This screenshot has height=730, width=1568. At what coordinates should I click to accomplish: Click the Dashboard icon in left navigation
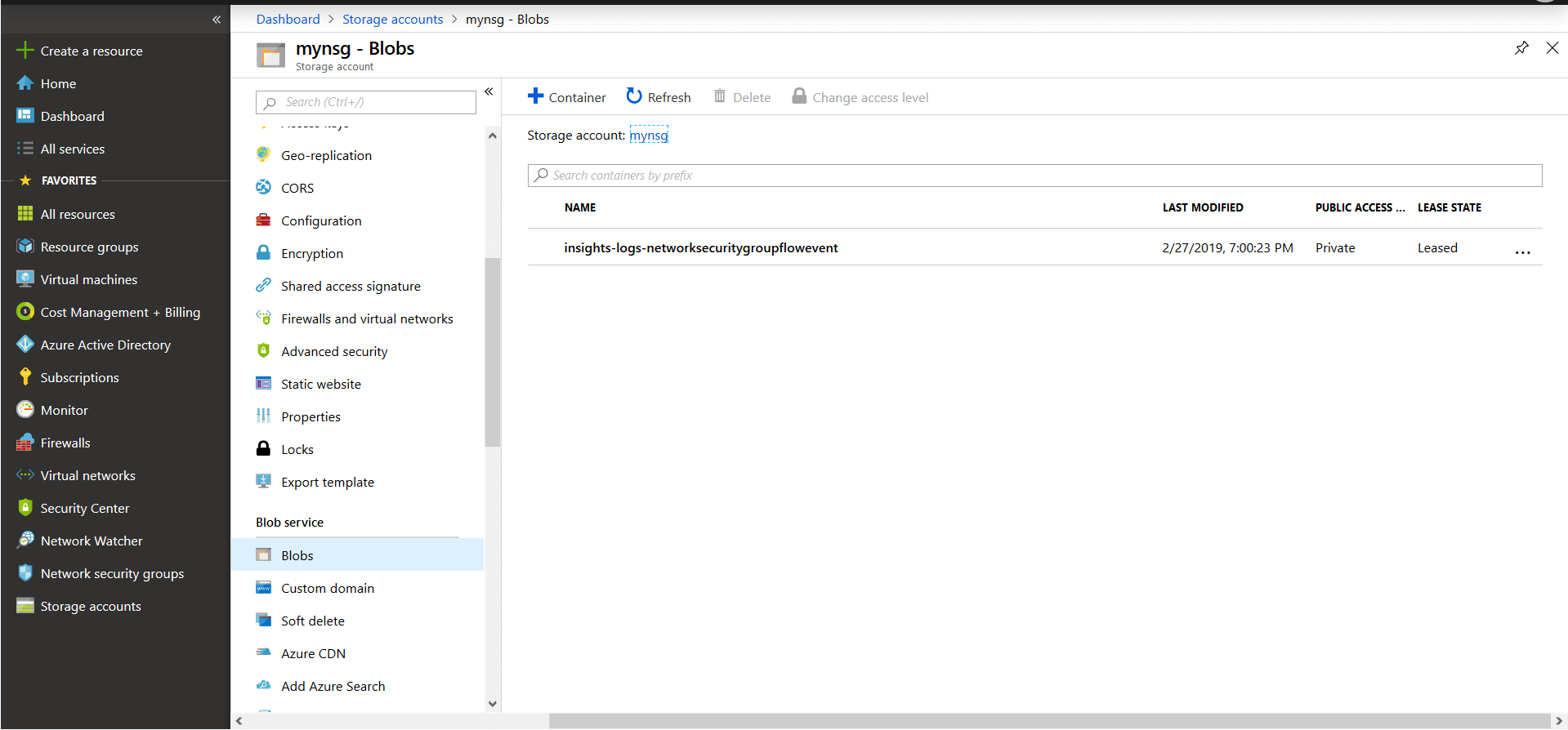pyautogui.click(x=25, y=116)
